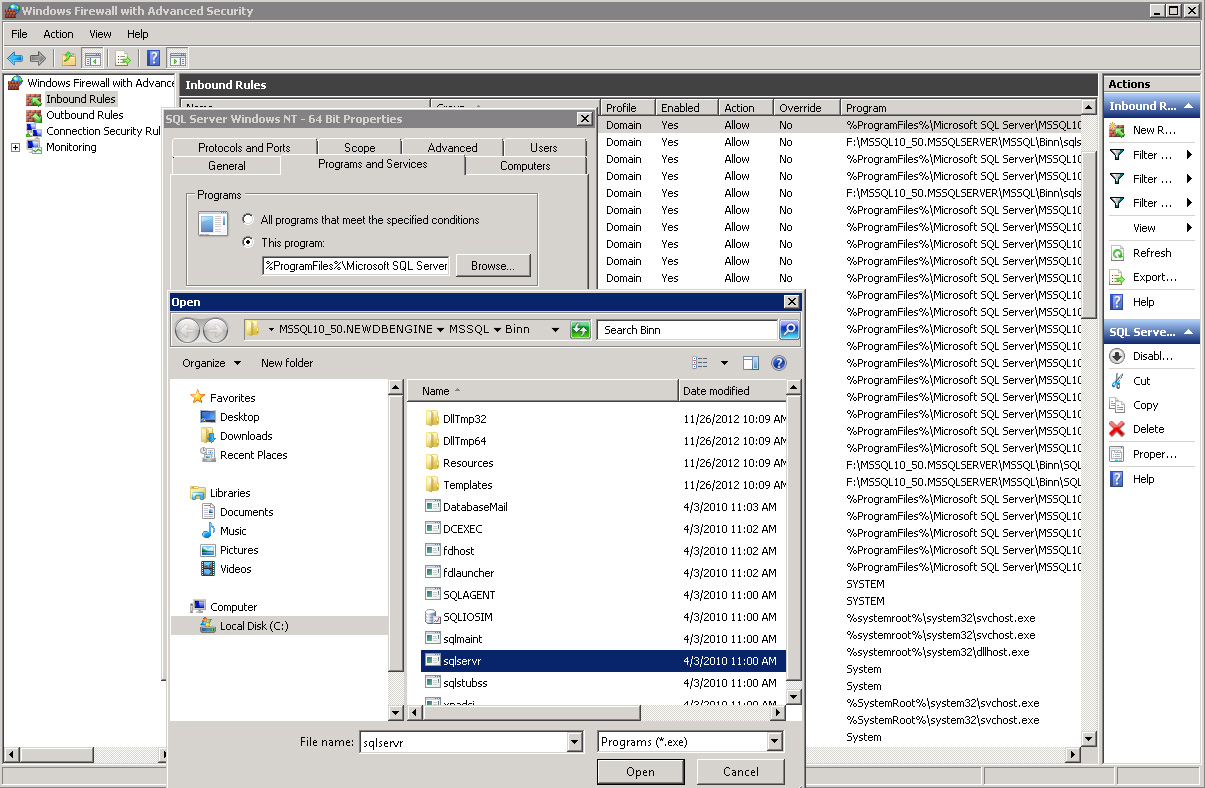Image resolution: width=1205 pixels, height=788 pixels.
Task: Open the Programs (*.exe) file type dropdown
Action: click(775, 742)
